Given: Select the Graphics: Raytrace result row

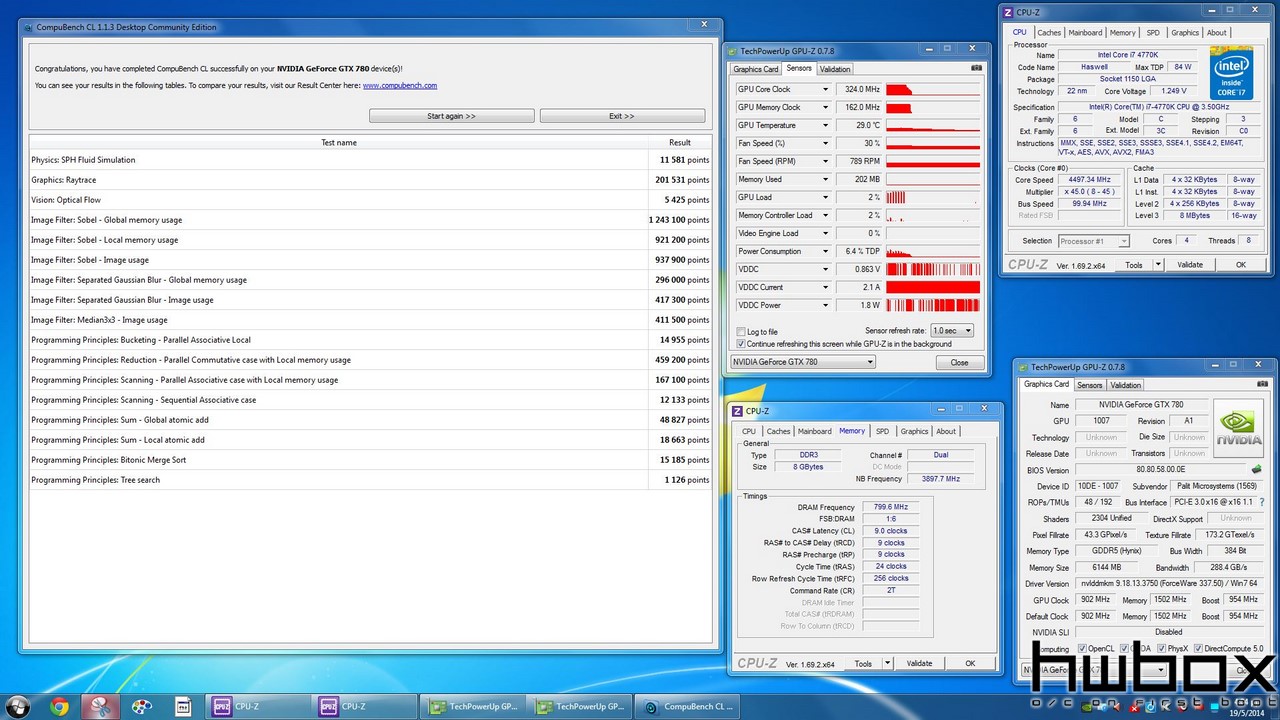Looking at the screenshot, I should [370, 180].
